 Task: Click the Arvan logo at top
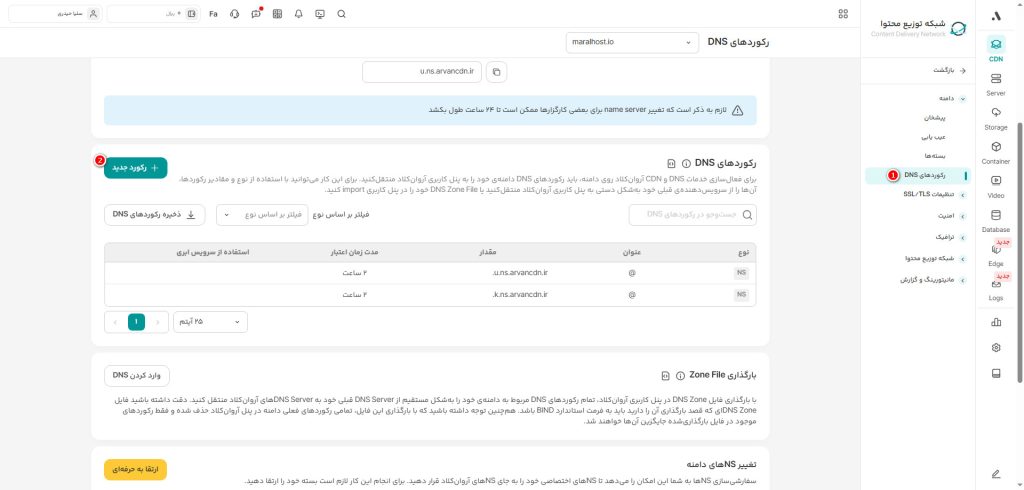(x=996, y=16)
